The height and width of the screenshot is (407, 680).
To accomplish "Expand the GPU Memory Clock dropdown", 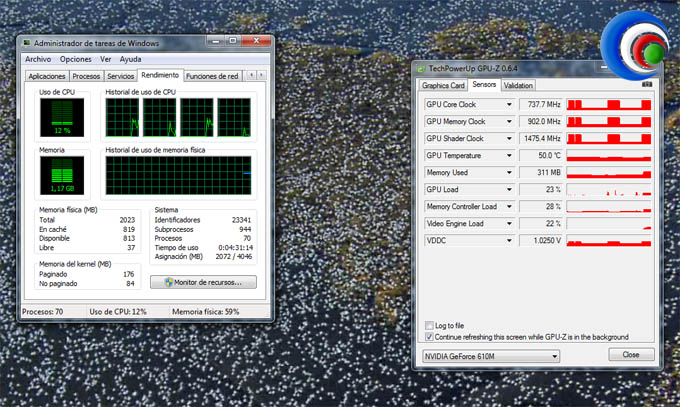I will 509,121.
